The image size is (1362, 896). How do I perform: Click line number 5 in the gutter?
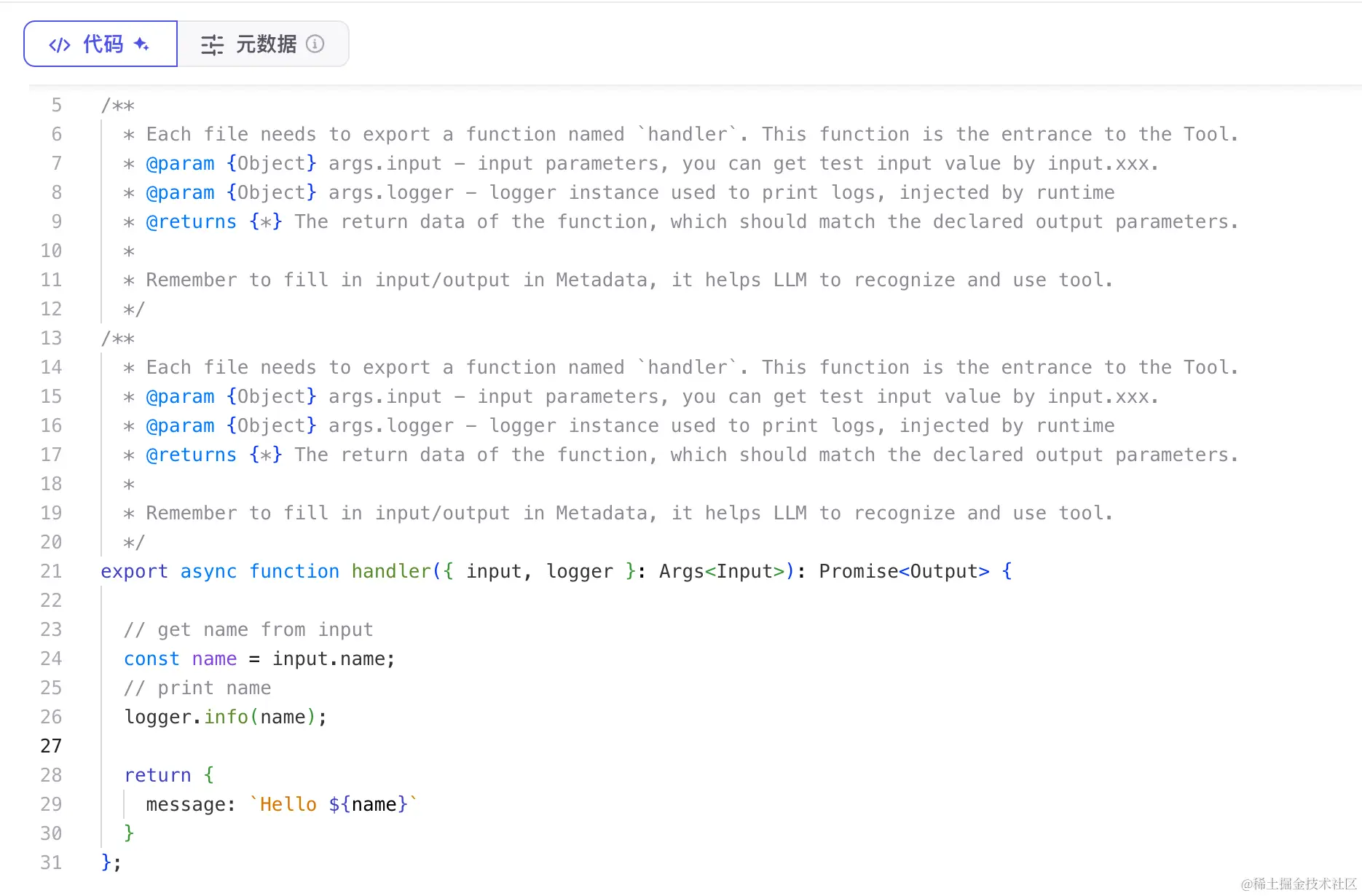click(56, 105)
